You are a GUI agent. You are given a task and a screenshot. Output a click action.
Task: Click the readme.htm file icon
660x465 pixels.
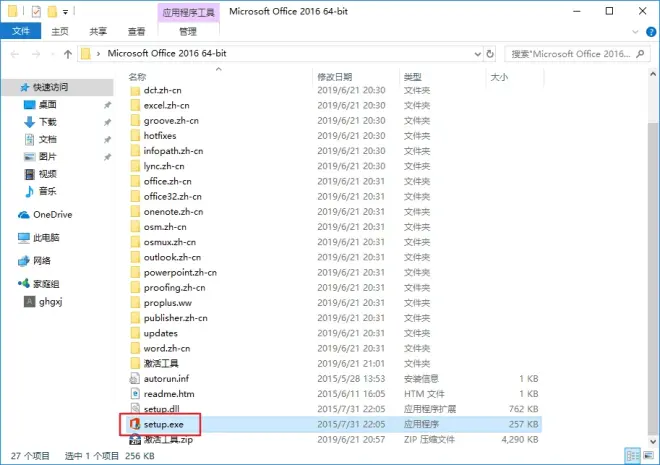136,393
